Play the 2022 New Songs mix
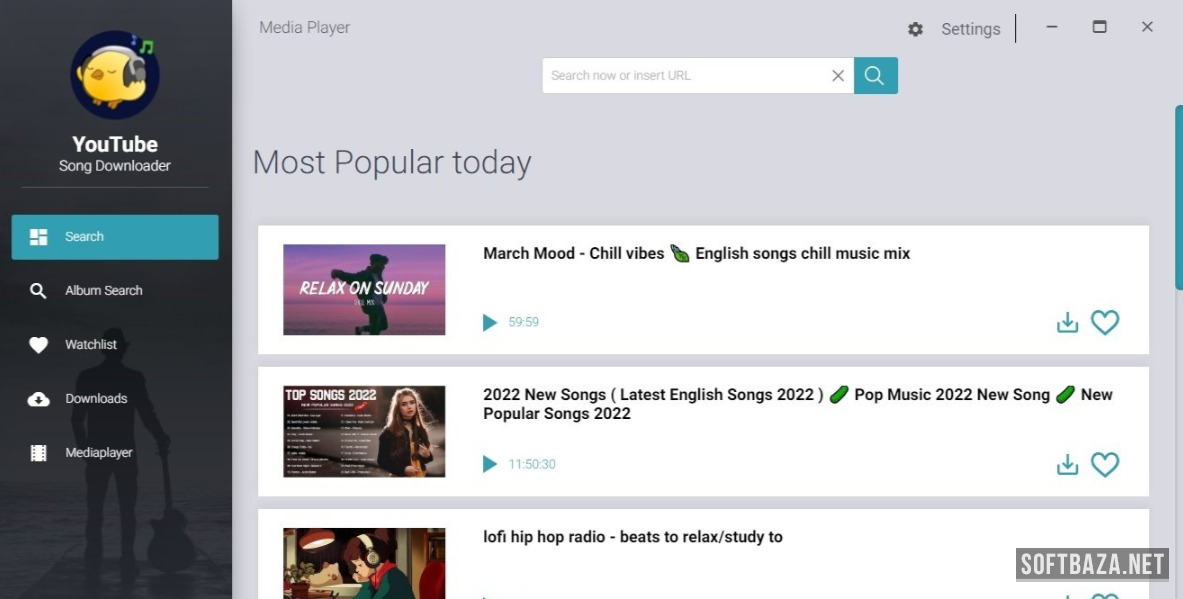 point(490,464)
